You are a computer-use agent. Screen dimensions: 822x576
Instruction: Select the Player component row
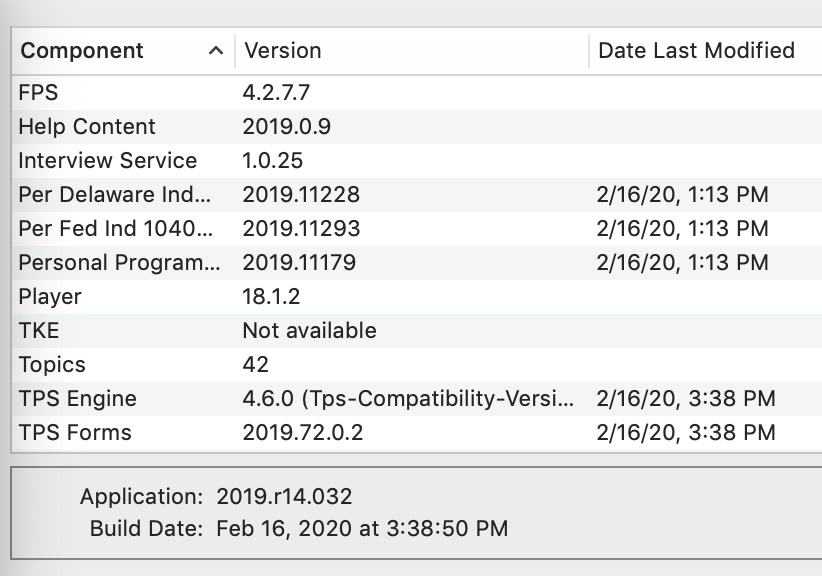pyautogui.click(x=417, y=297)
